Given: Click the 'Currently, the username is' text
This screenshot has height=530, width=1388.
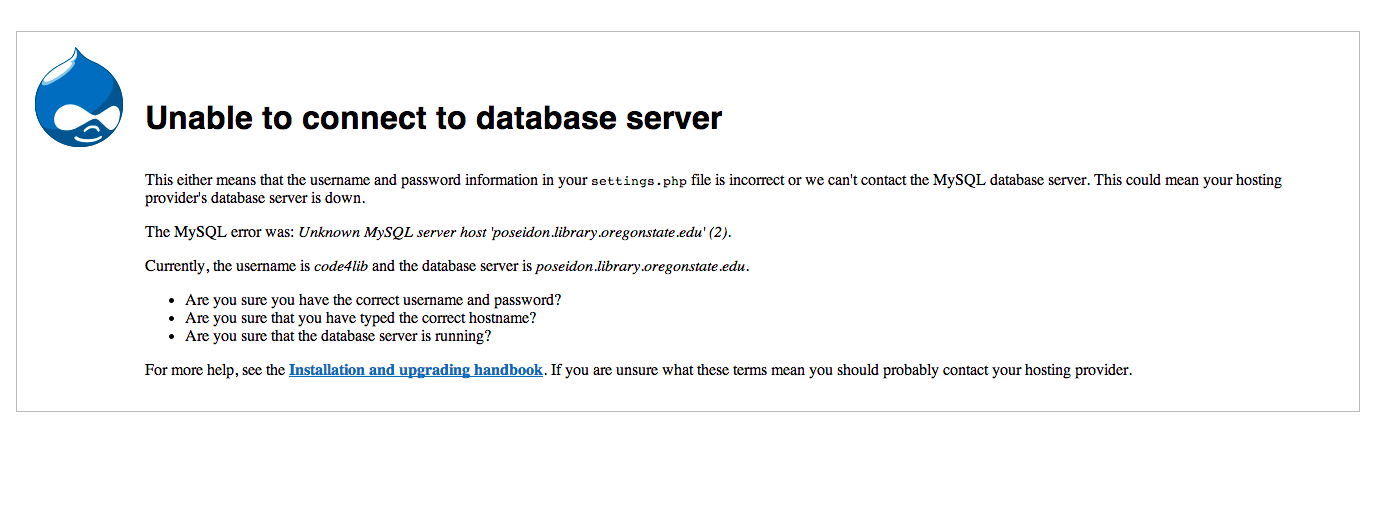Looking at the screenshot, I should (x=227, y=267).
